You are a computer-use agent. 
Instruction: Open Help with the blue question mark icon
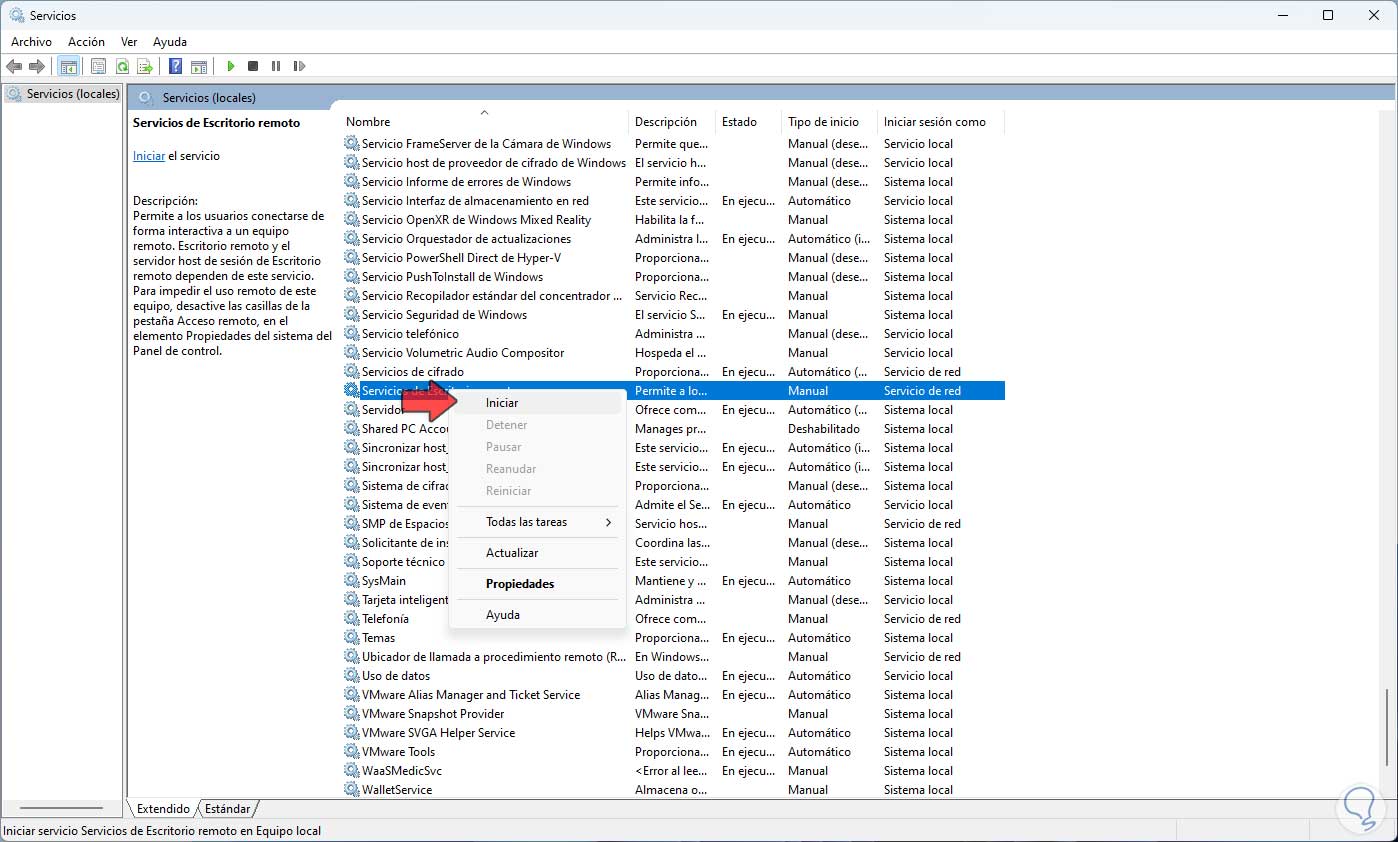(175, 66)
